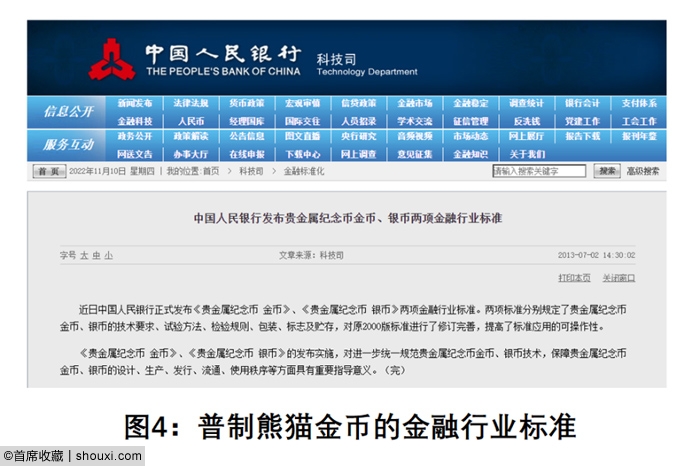Open the 网上展厅 page
Image resolution: width=700 pixels, height=466 pixels.
tap(527, 136)
